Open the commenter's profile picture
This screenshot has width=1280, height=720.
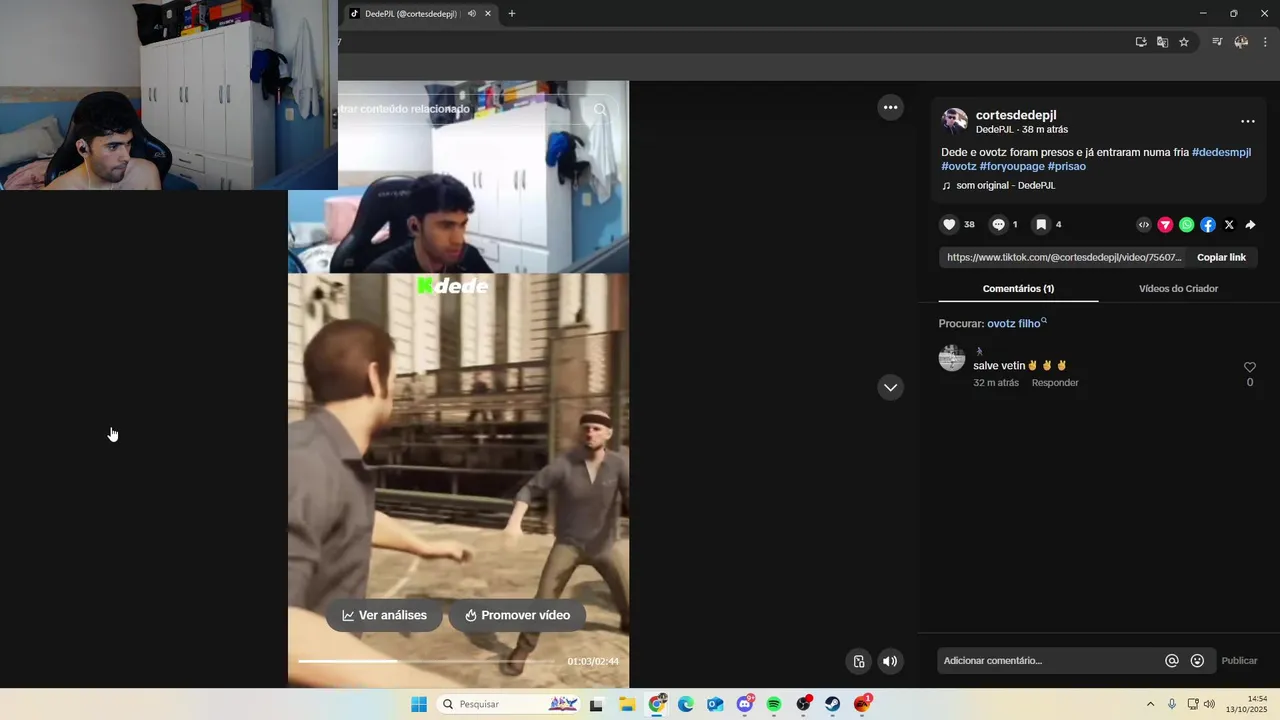952,358
